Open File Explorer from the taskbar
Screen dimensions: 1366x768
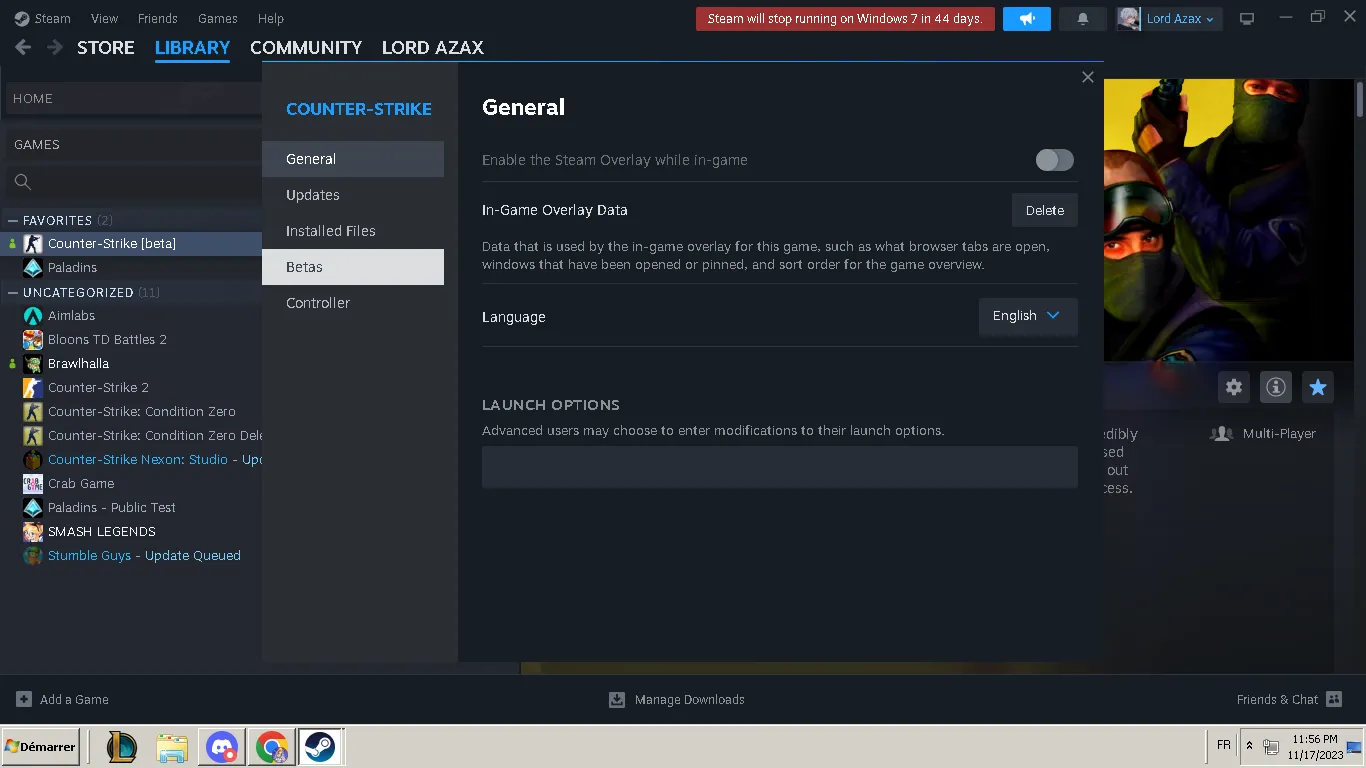(172, 747)
